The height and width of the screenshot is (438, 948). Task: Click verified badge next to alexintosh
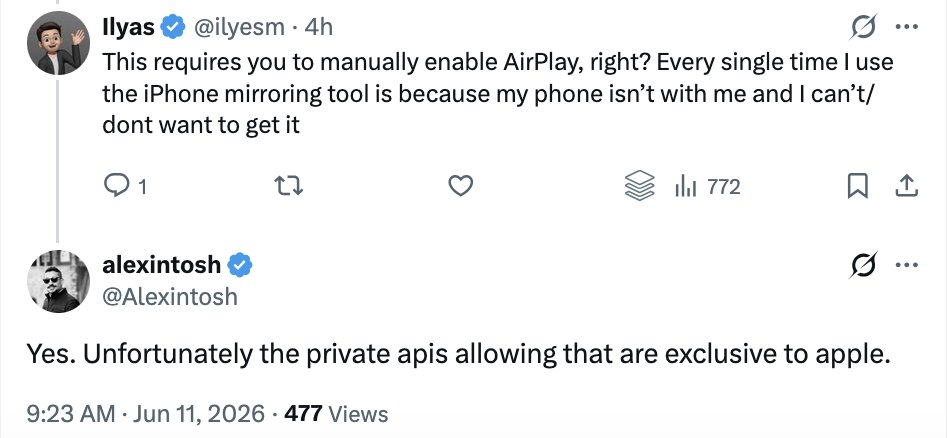click(241, 265)
